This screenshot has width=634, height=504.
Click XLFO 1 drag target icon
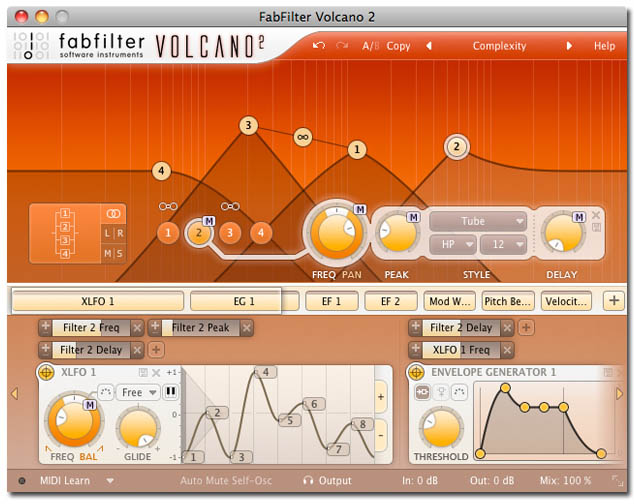click(46, 372)
